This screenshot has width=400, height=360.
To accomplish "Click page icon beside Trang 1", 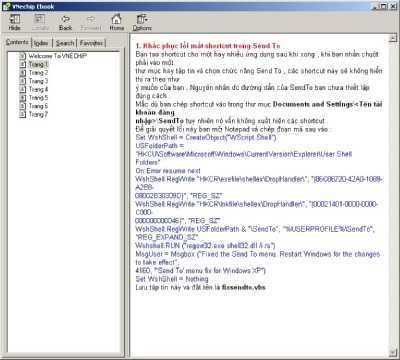I will click(x=23, y=64).
